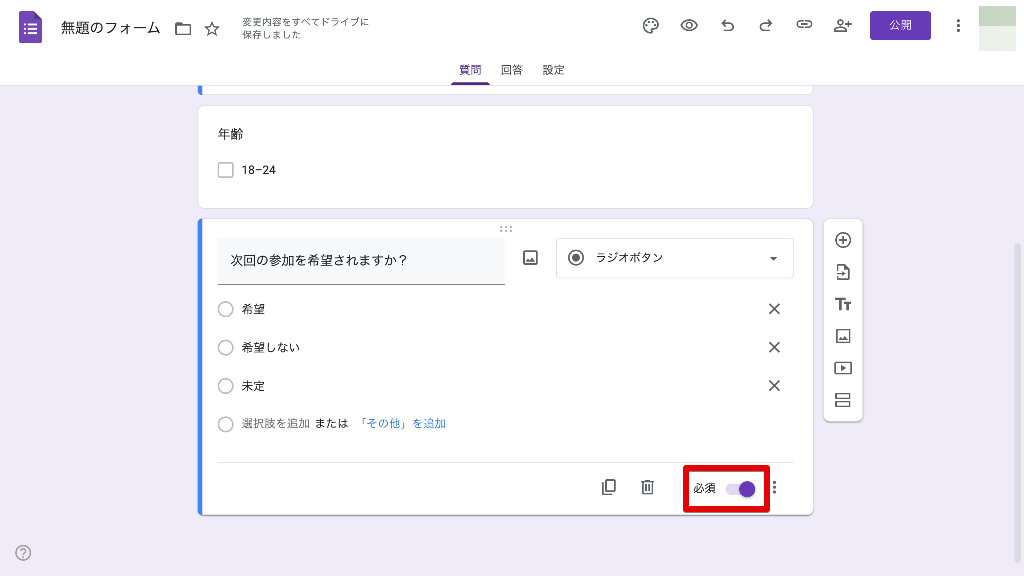
Task: Click the 「その他」を追加 link
Action: [x=402, y=424]
